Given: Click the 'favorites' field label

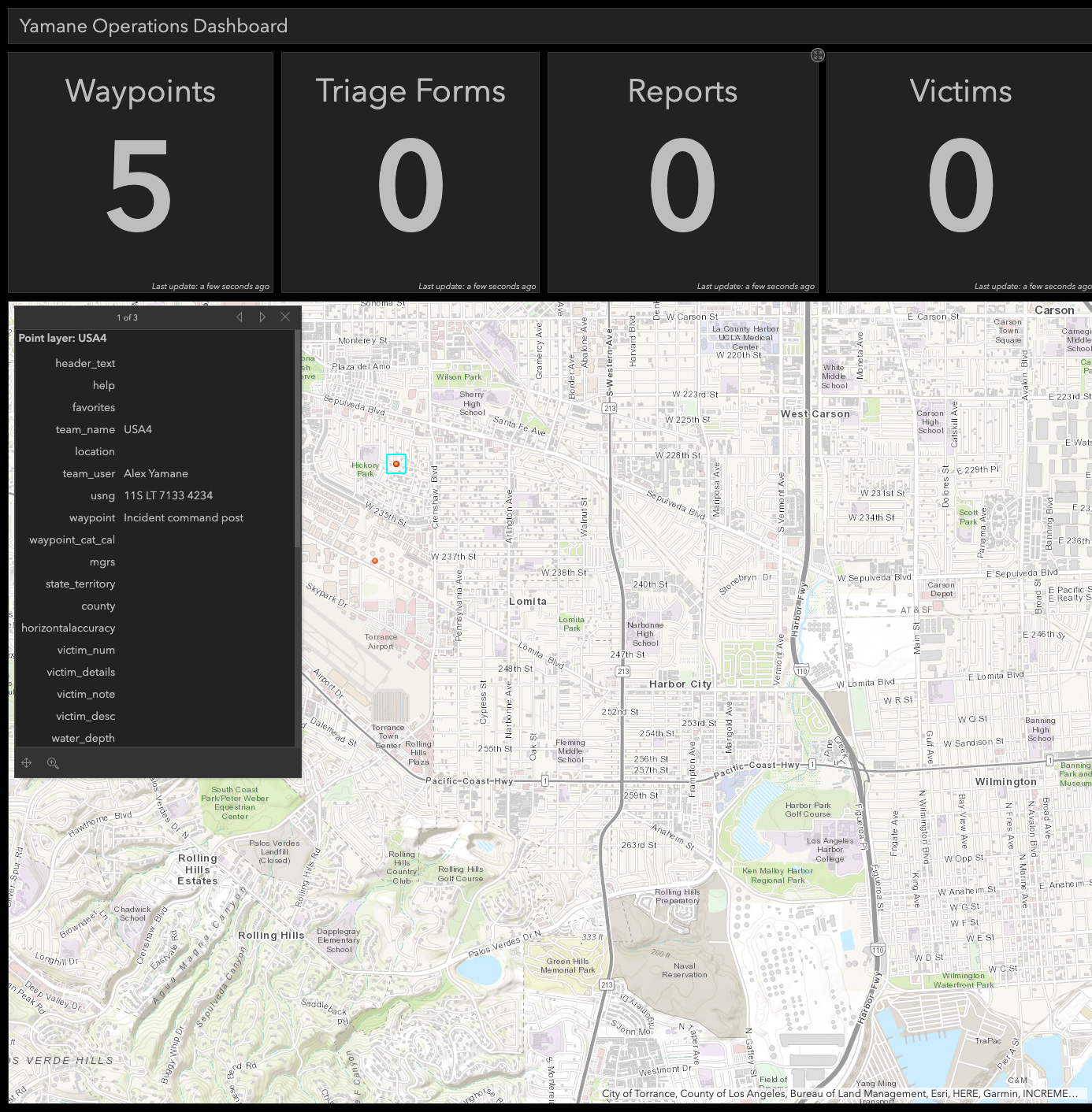Looking at the screenshot, I should (x=94, y=407).
